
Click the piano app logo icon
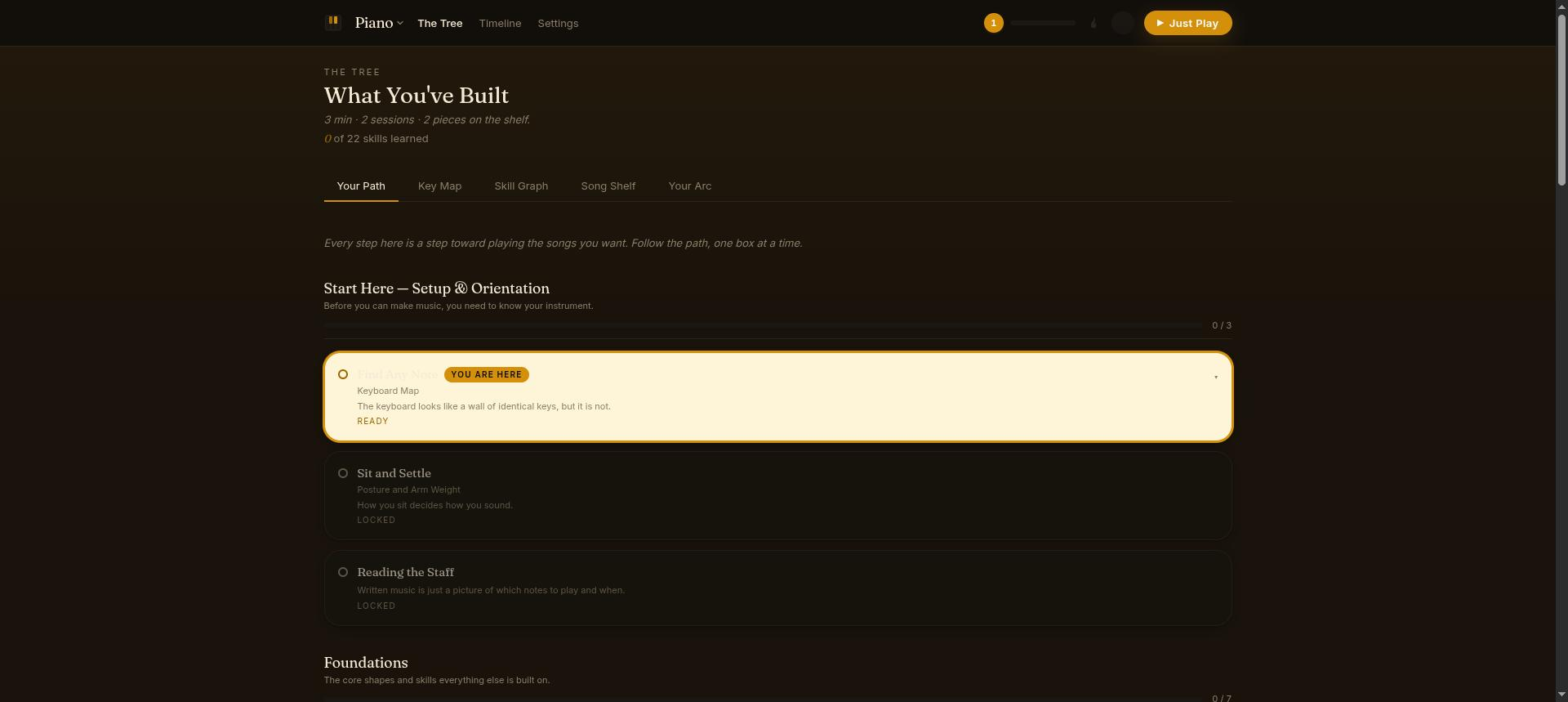pos(332,23)
